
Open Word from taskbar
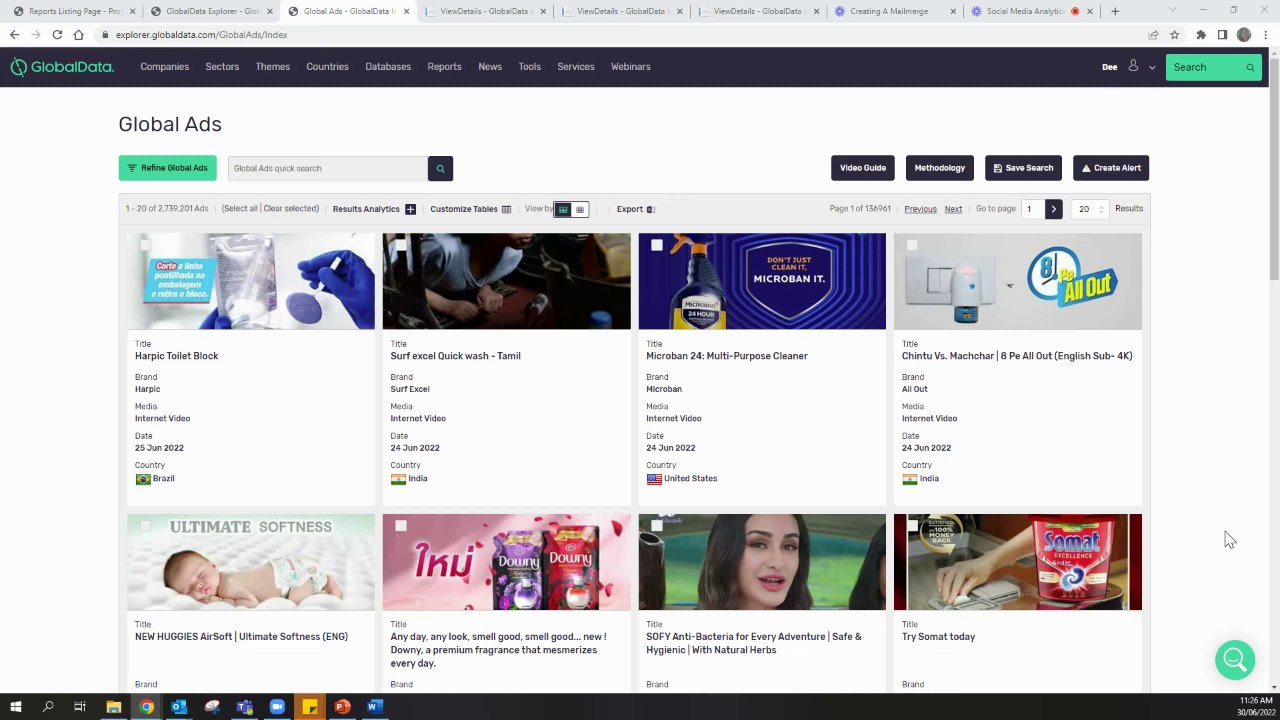click(374, 707)
